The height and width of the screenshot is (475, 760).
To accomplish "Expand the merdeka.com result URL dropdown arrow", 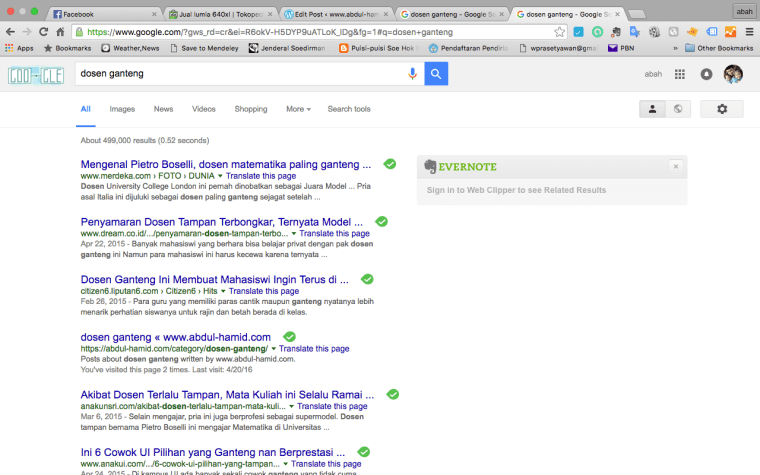I will tap(220, 176).
